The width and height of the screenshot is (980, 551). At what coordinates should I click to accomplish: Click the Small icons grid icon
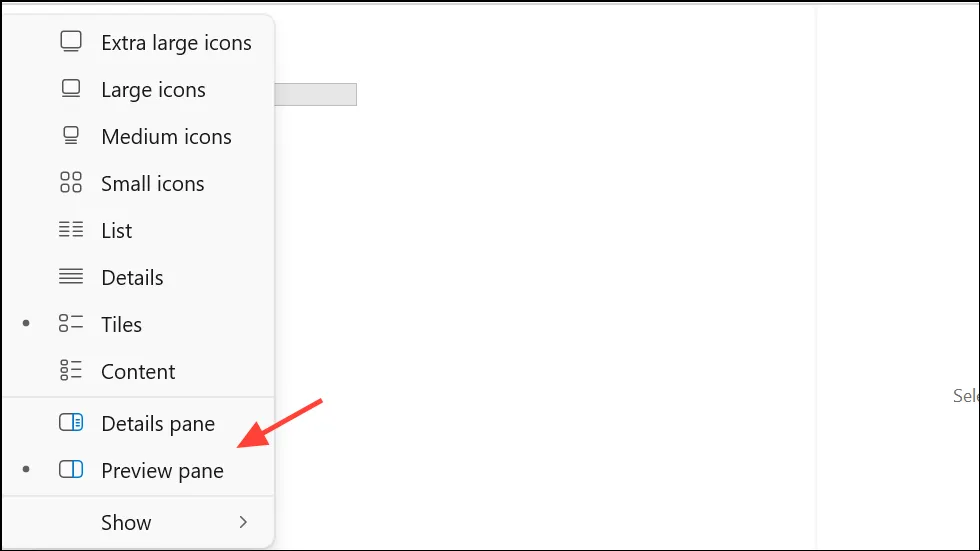point(71,182)
